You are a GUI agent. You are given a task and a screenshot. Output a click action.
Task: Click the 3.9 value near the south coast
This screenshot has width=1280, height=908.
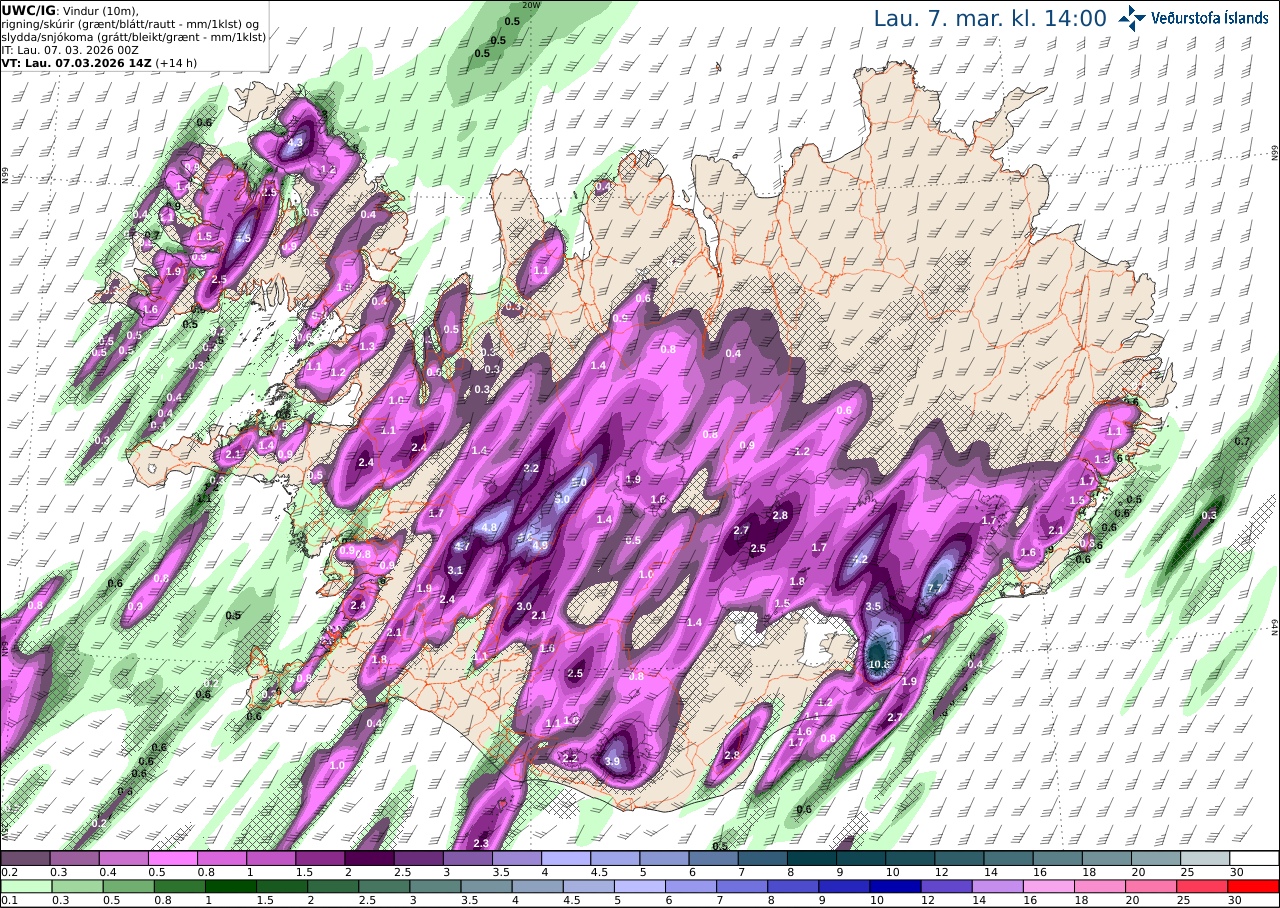coord(613,762)
